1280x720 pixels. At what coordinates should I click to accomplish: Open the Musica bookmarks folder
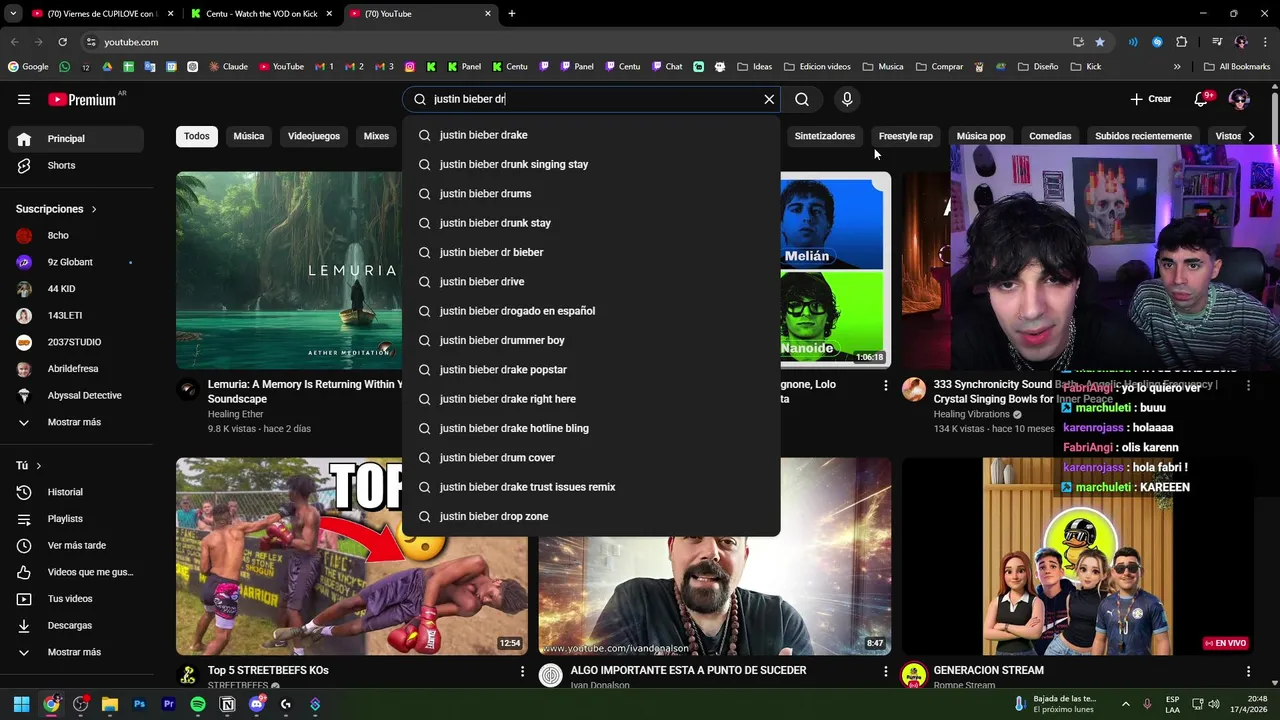(883, 67)
